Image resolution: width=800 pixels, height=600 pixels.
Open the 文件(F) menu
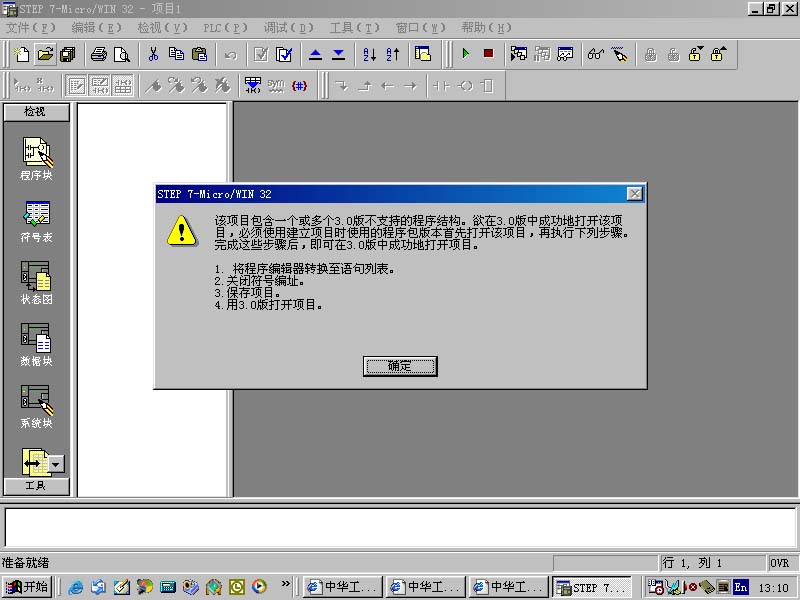tap(31, 28)
